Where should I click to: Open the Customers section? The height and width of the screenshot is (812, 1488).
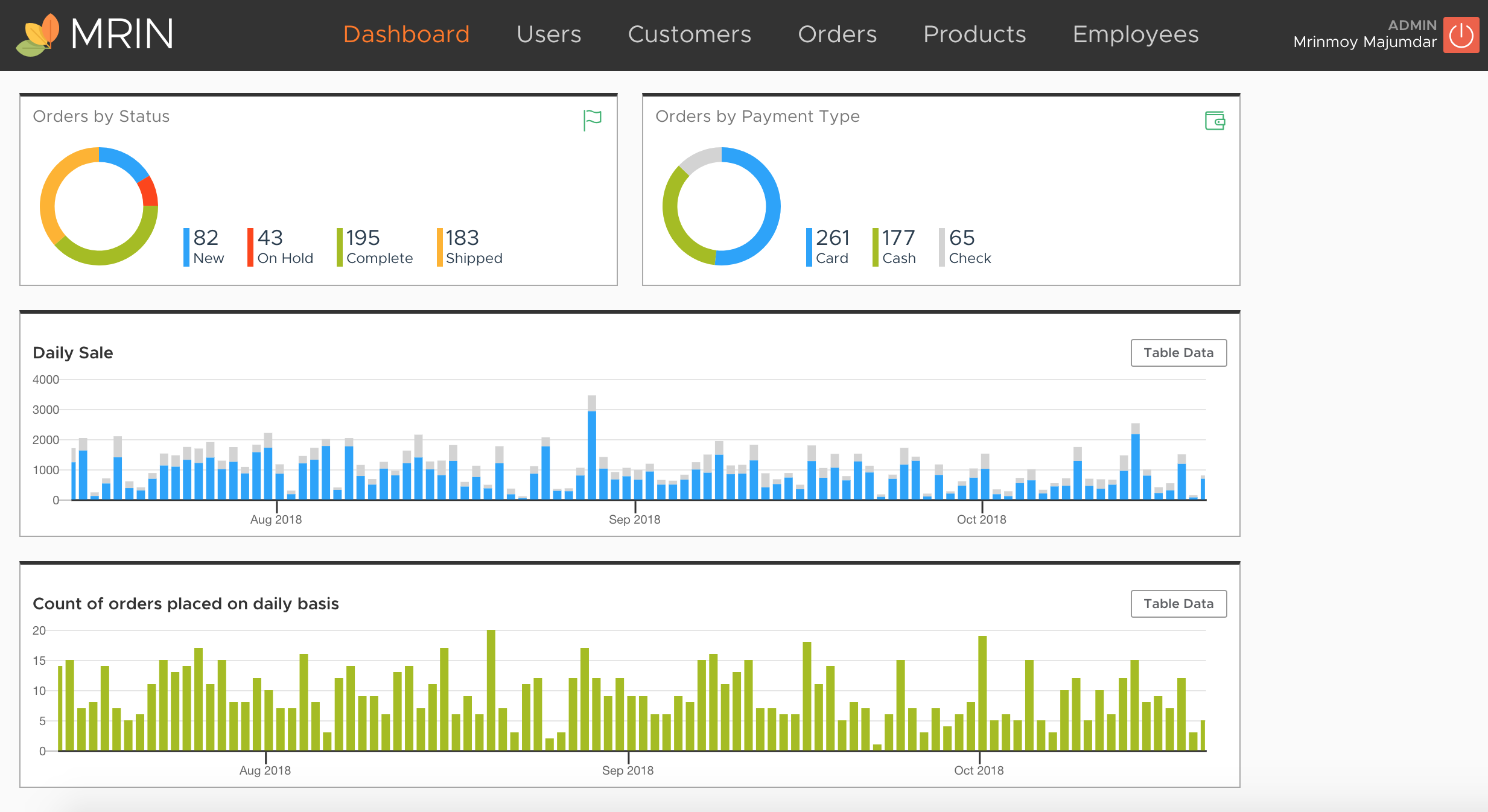(x=689, y=34)
